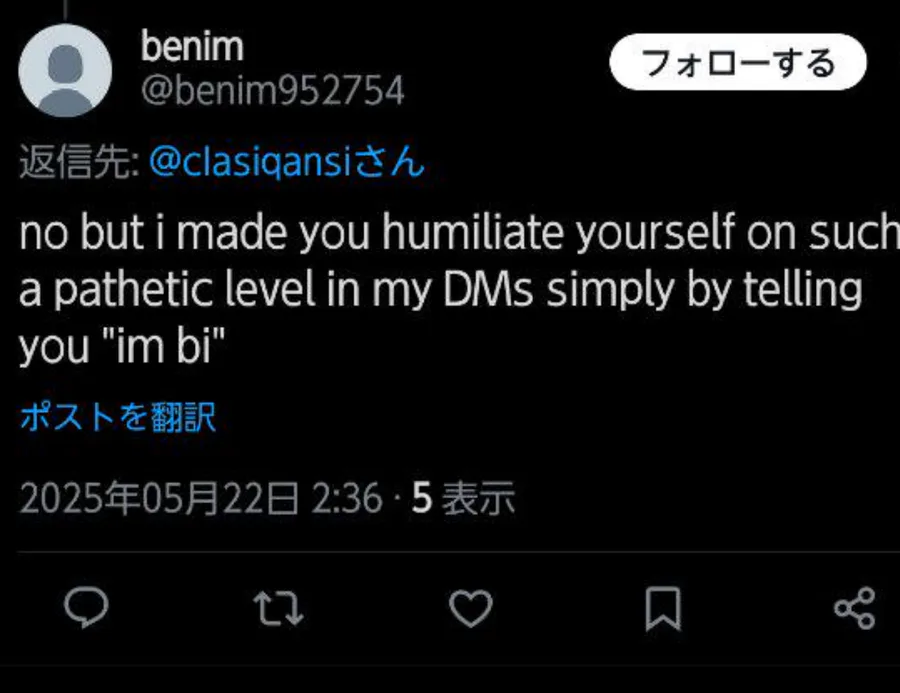Image resolution: width=900 pixels, height=693 pixels.
Task: Click the フォローする follow button
Action: 738,63
